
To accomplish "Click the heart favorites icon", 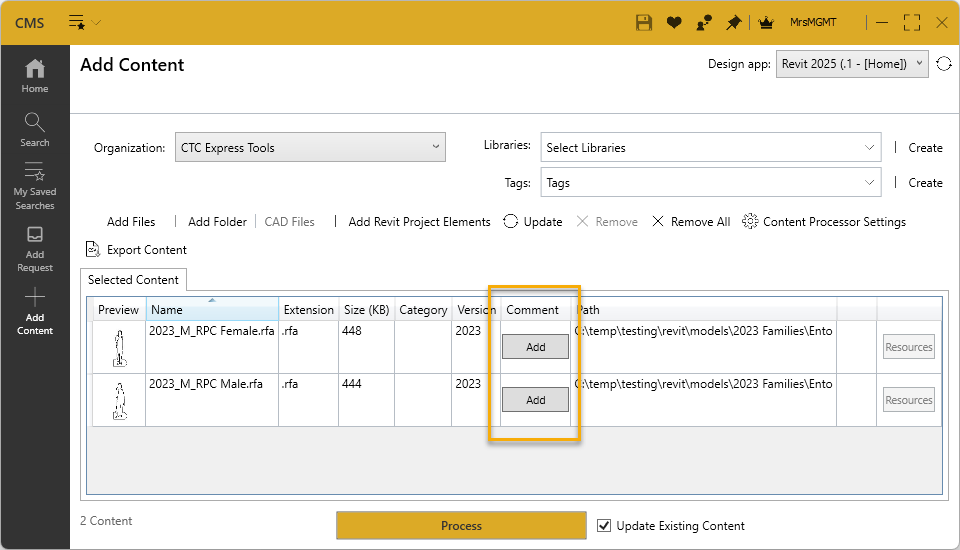I will point(674,22).
